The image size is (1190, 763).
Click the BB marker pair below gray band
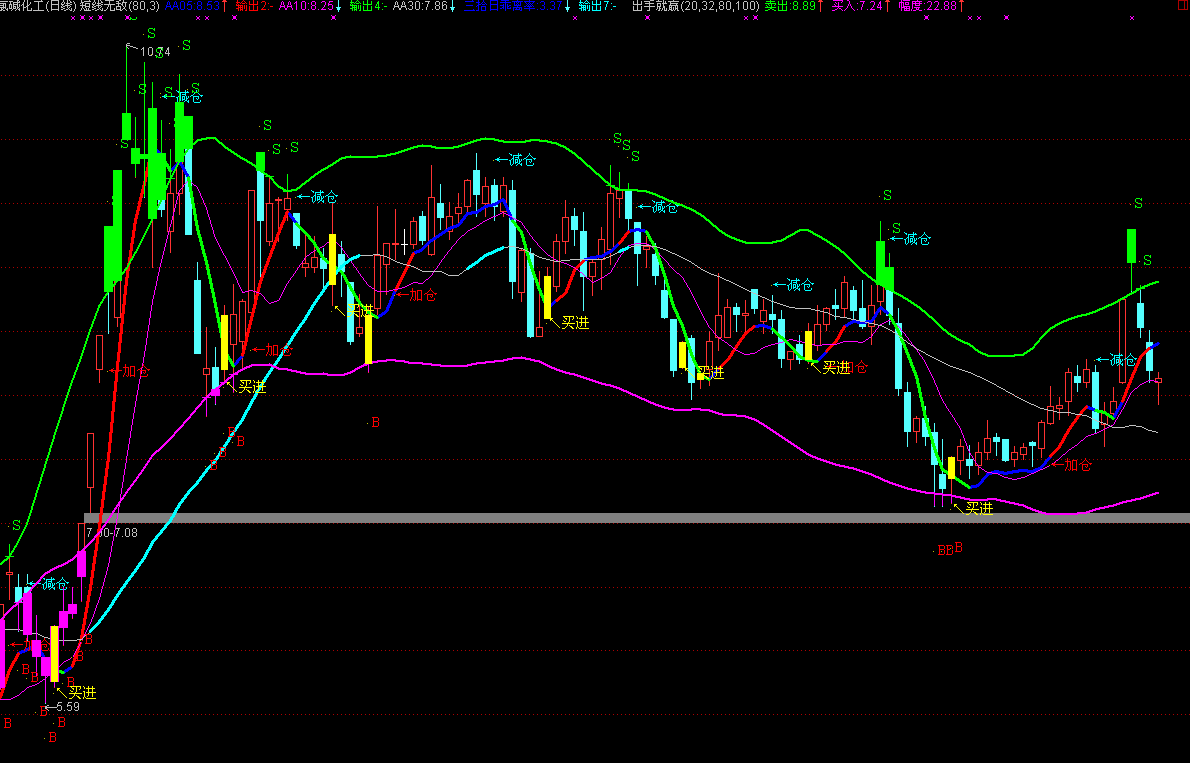[x=944, y=550]
